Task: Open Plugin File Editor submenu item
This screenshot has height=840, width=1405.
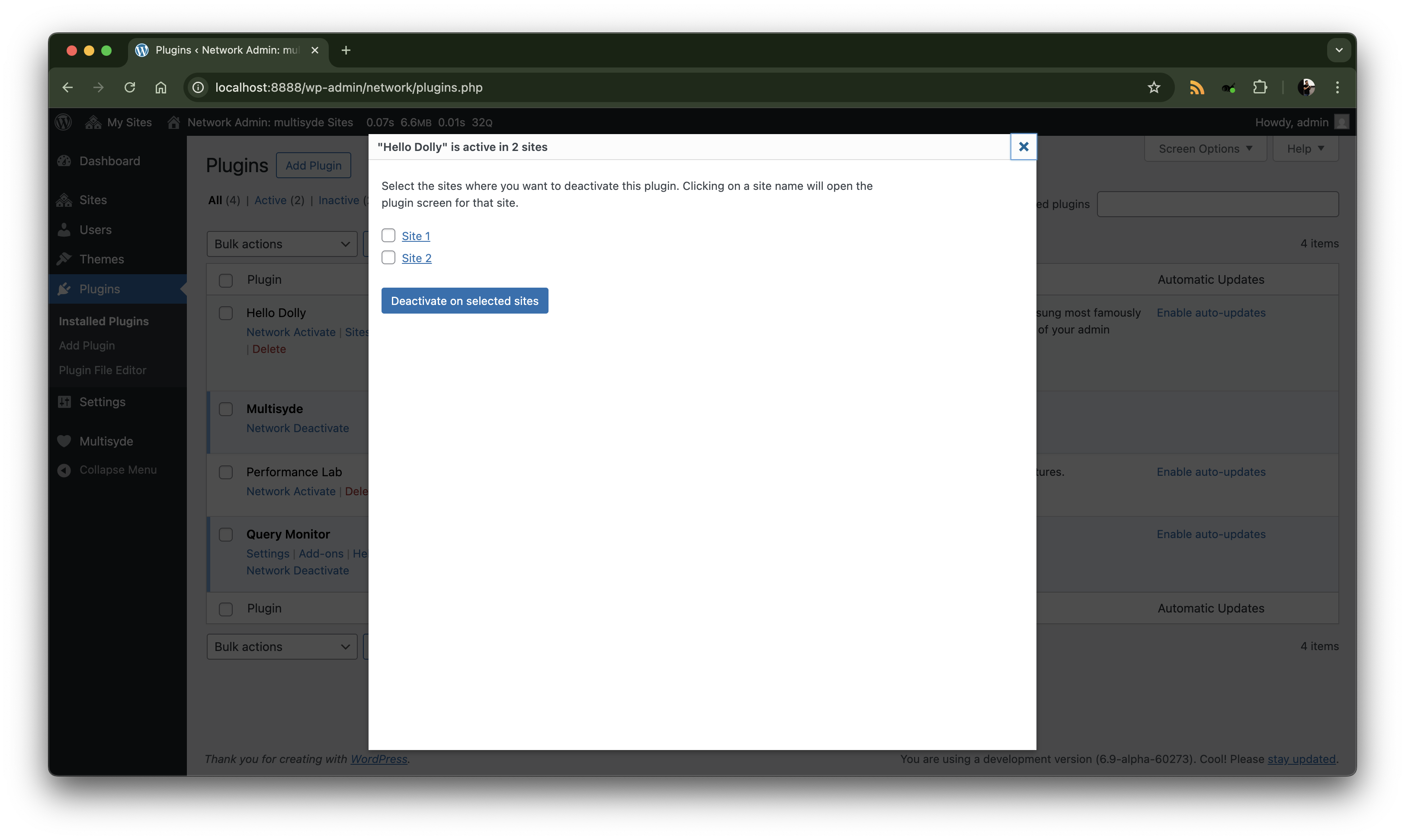Action: pyautogui.click(x=103, y=370)
